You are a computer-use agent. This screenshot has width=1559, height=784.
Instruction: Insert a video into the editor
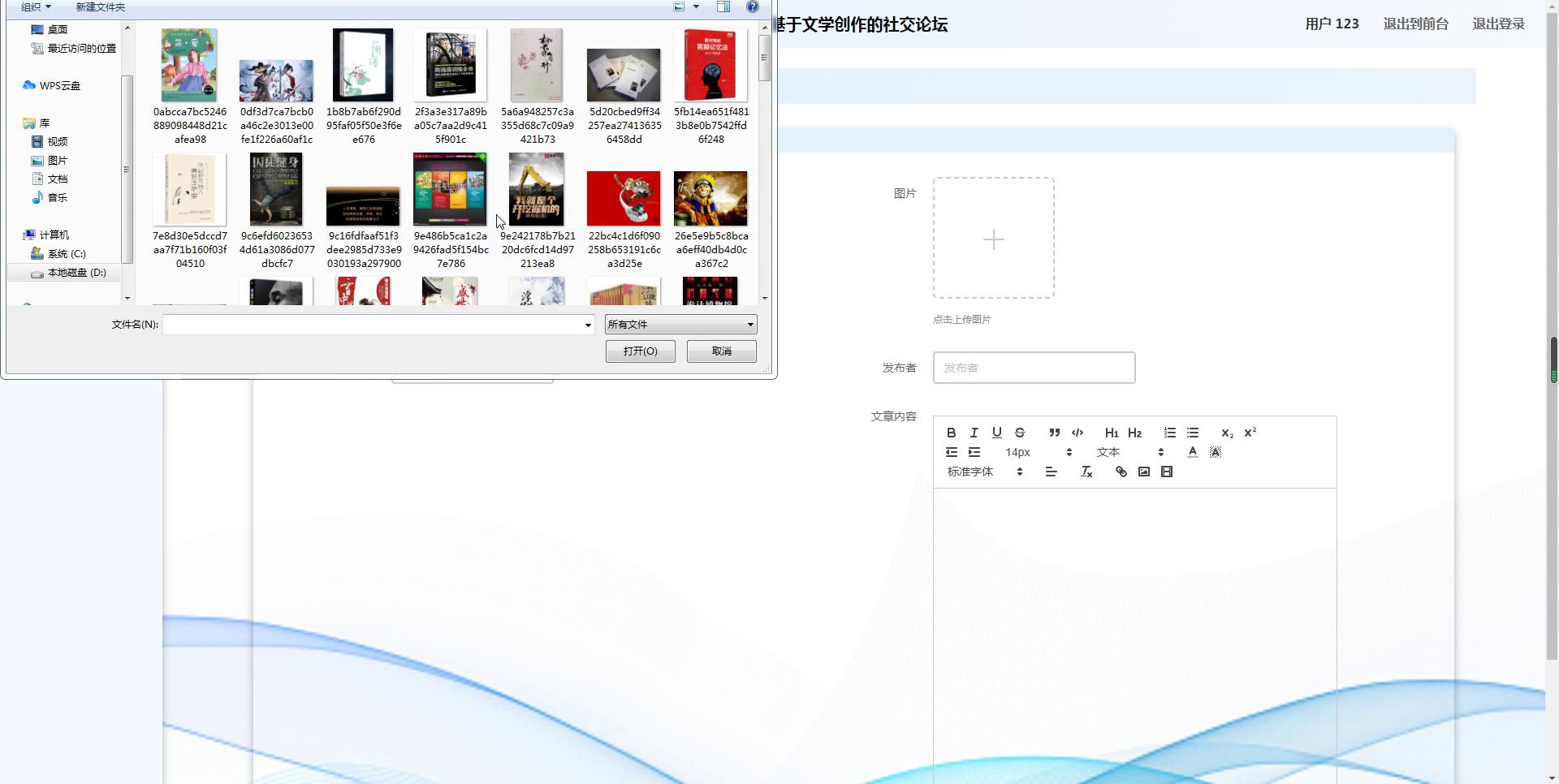[x=1167, y=472]
